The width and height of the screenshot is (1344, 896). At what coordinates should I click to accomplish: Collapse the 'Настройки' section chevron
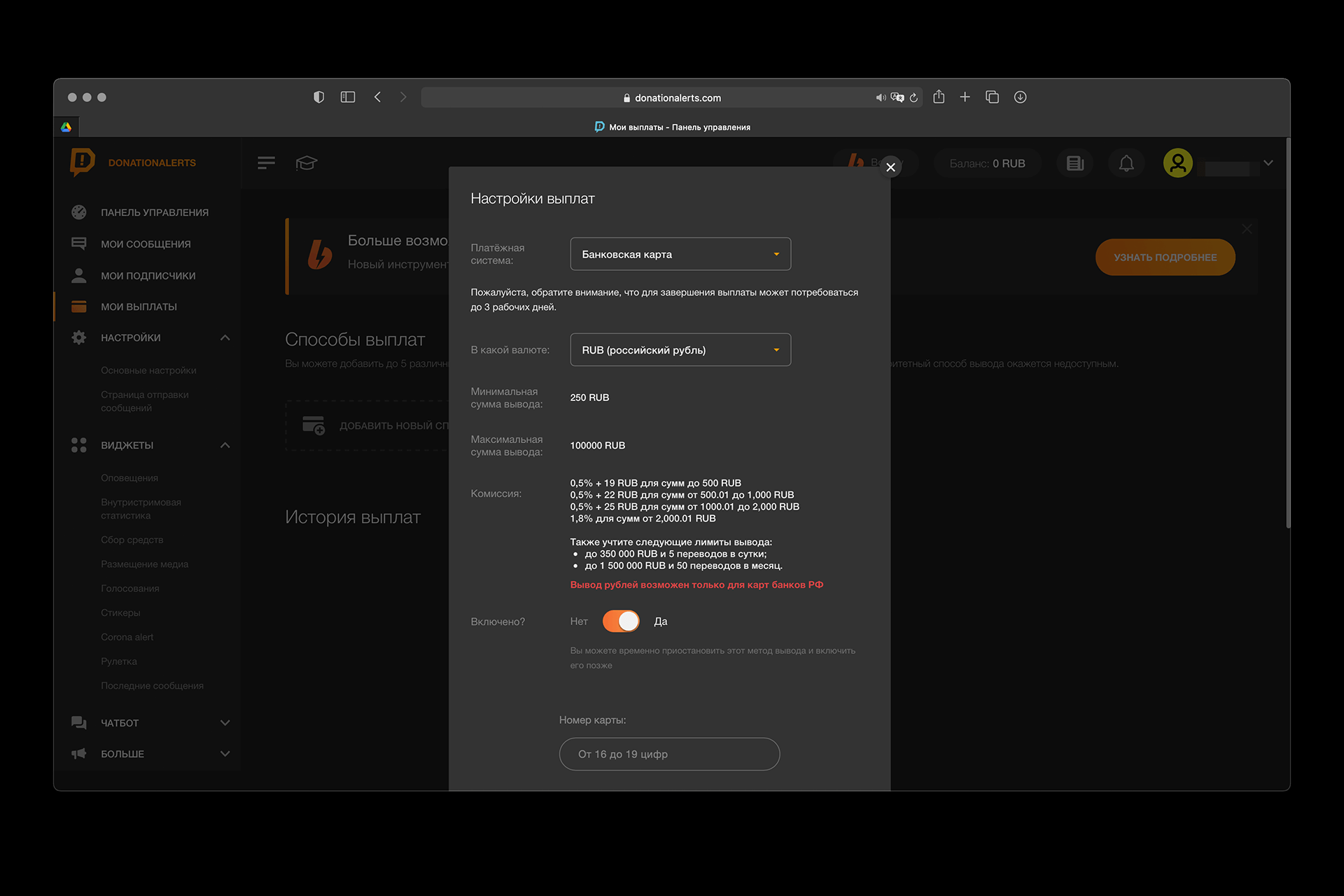click(225, 337)
